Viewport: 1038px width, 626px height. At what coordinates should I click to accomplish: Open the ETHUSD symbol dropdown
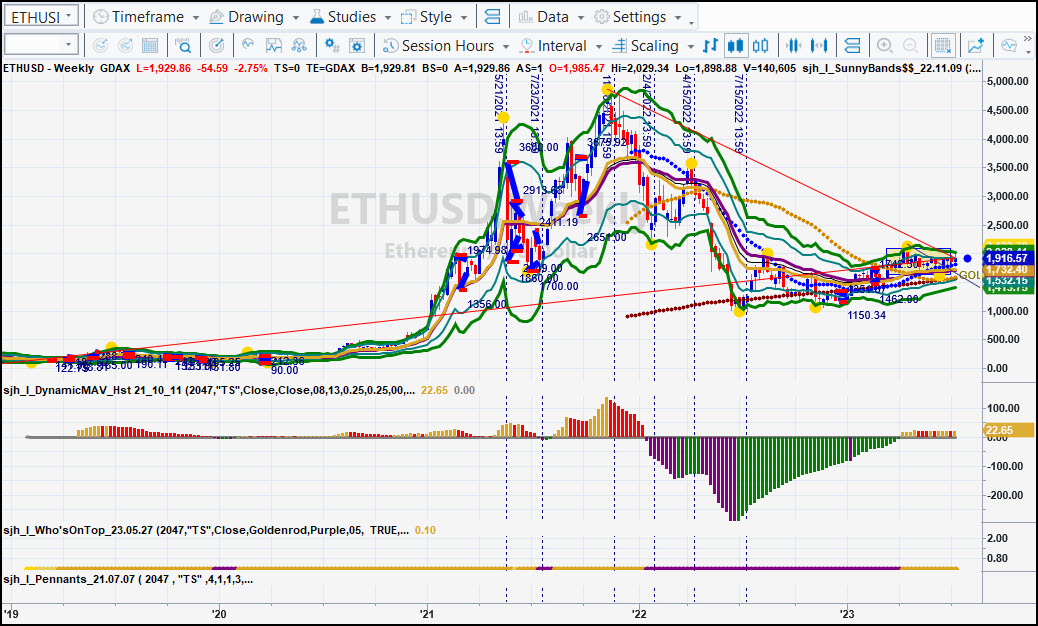tap(41, 17)
